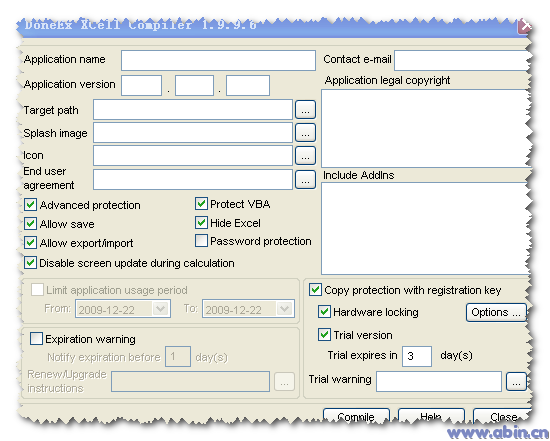
Task: Open Help from the bottom button
Action: coord(431,416)
